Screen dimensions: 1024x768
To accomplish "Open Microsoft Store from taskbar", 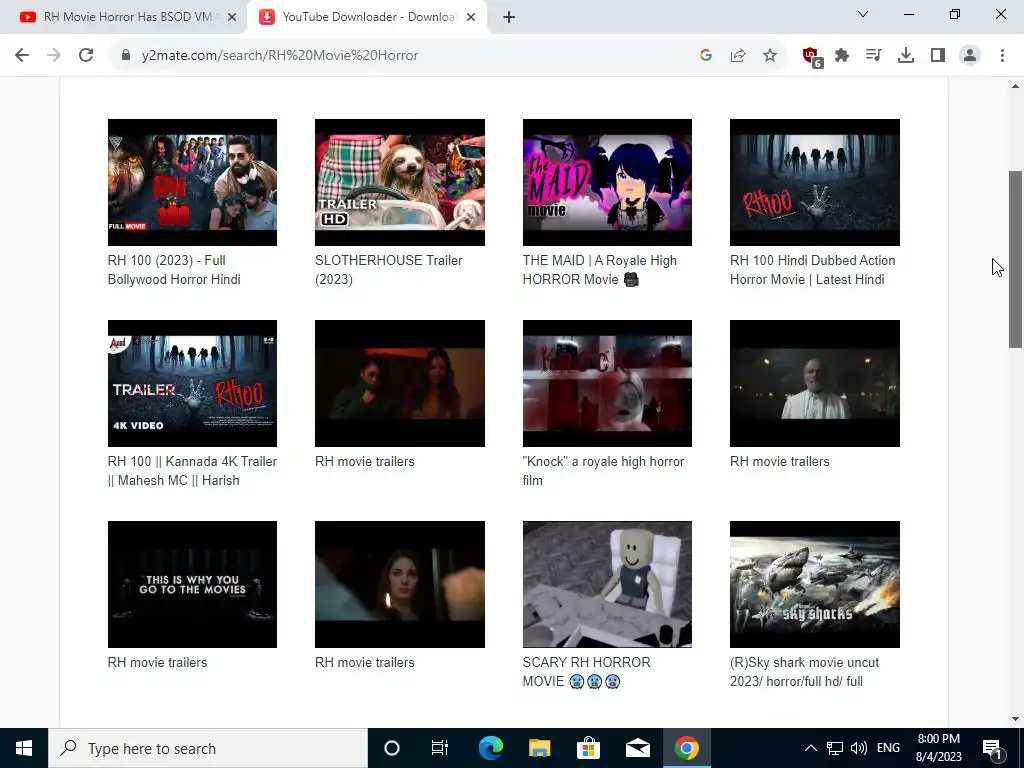I will (588, 748).
